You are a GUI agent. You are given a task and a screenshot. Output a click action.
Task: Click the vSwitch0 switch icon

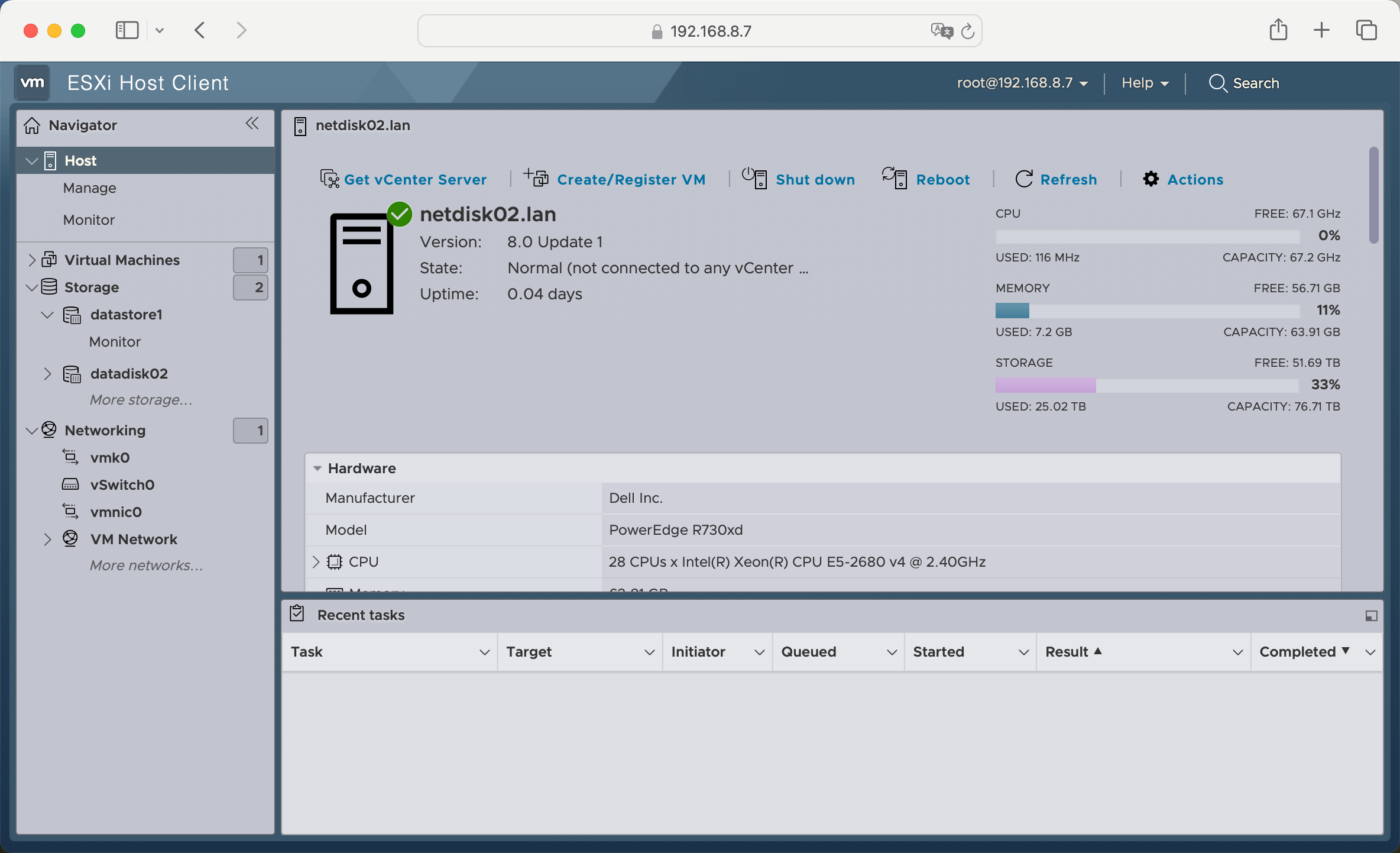[x=70, y=484]
